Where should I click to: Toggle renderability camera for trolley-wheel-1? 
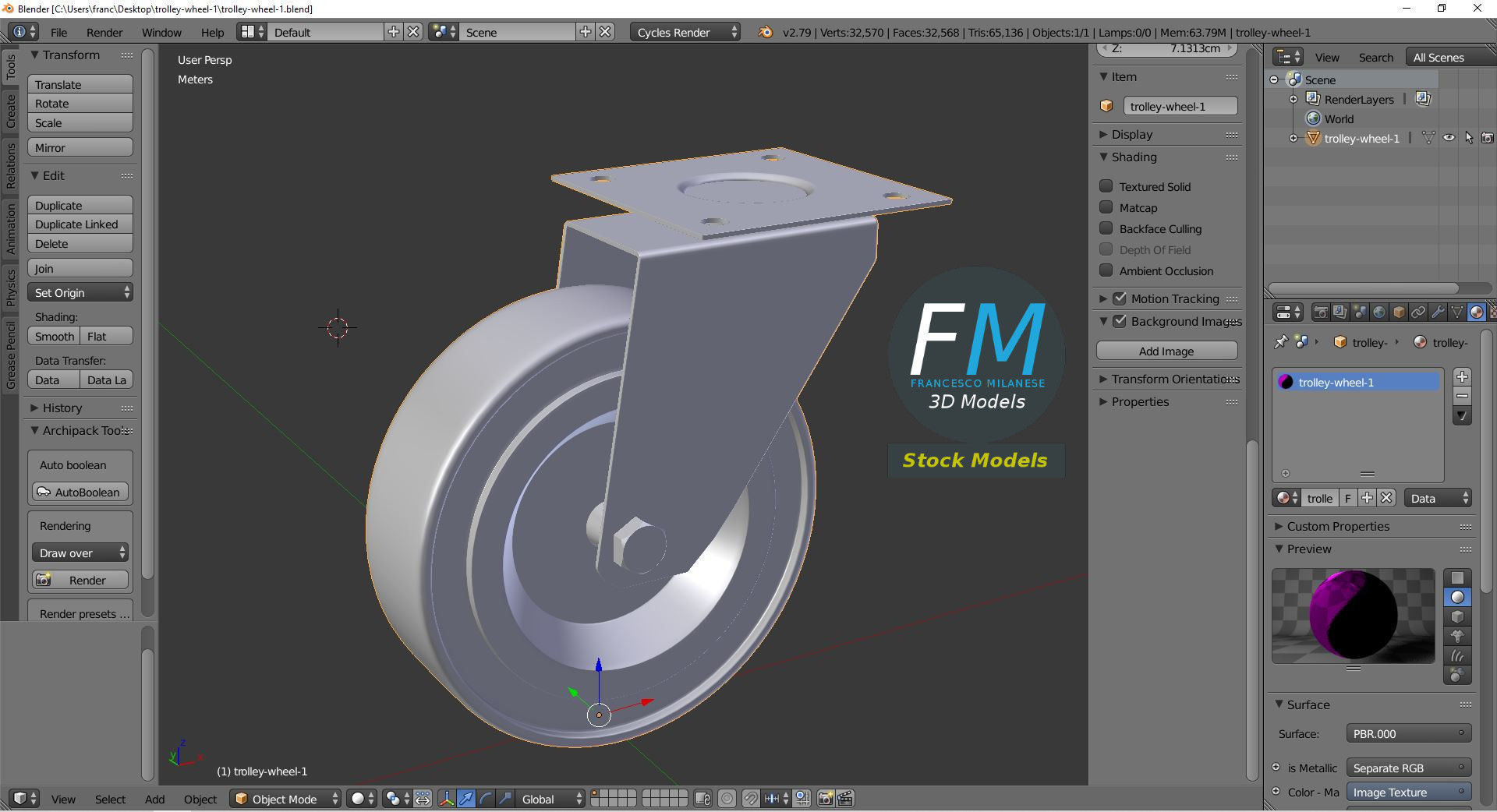[x=1488, y=138]
